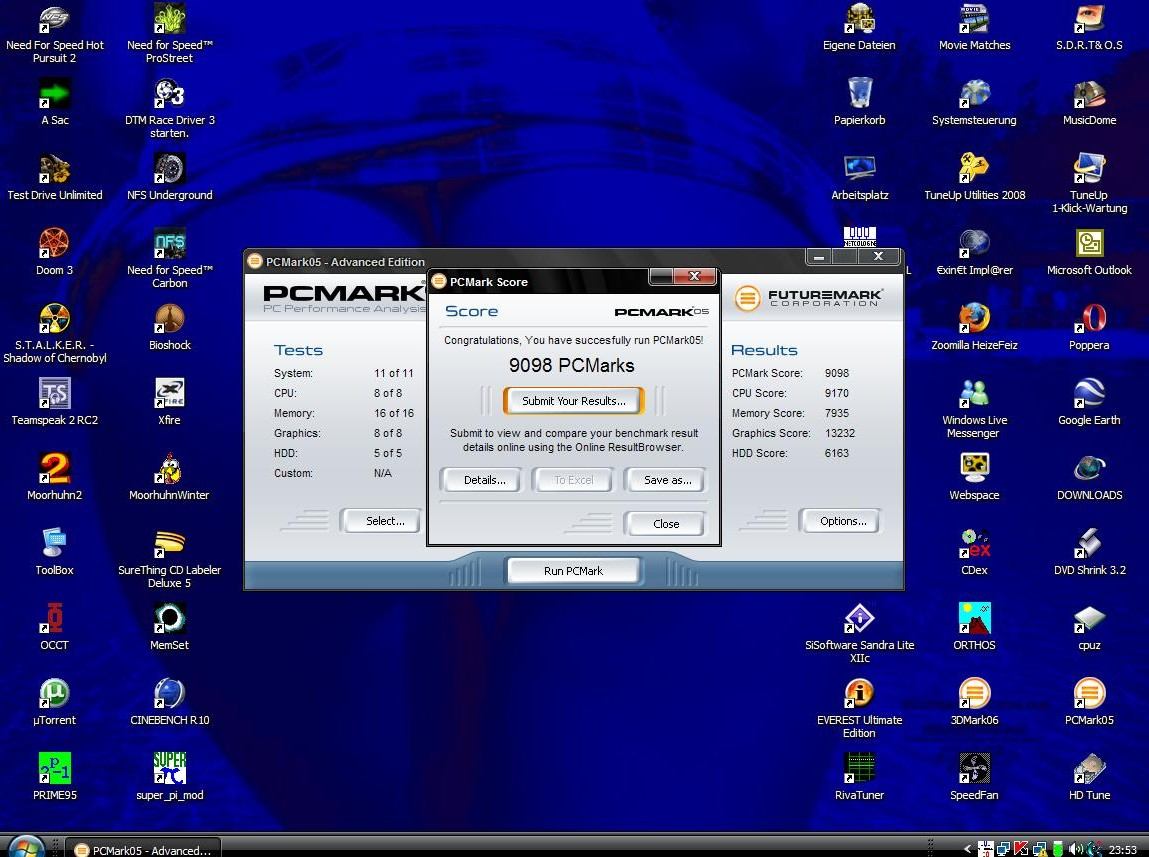Launch Need for Speed Carbon icon
The height and width of the screenshot is (857, 1149).
pos(169,244)
